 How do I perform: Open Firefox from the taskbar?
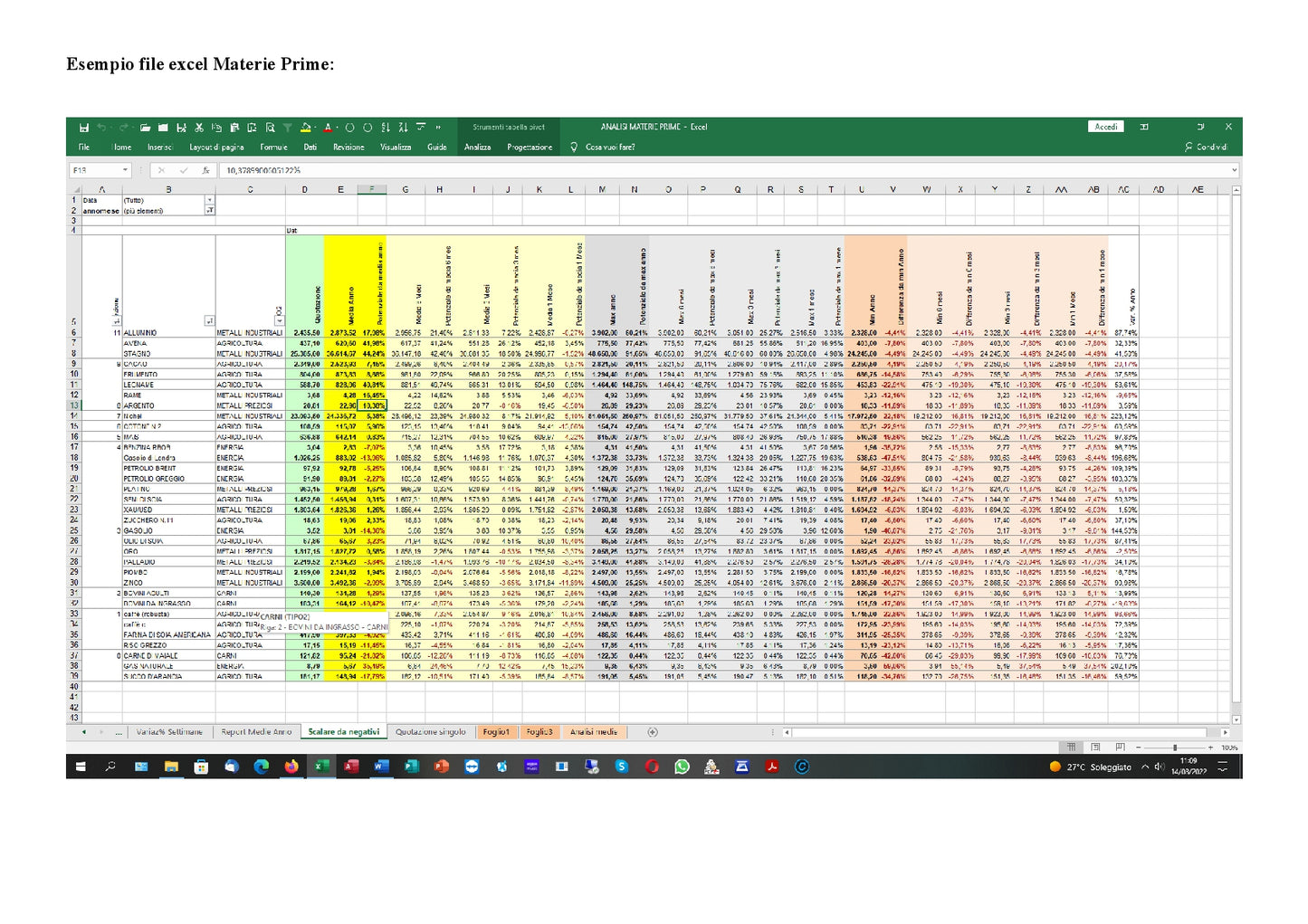[291, 767]
